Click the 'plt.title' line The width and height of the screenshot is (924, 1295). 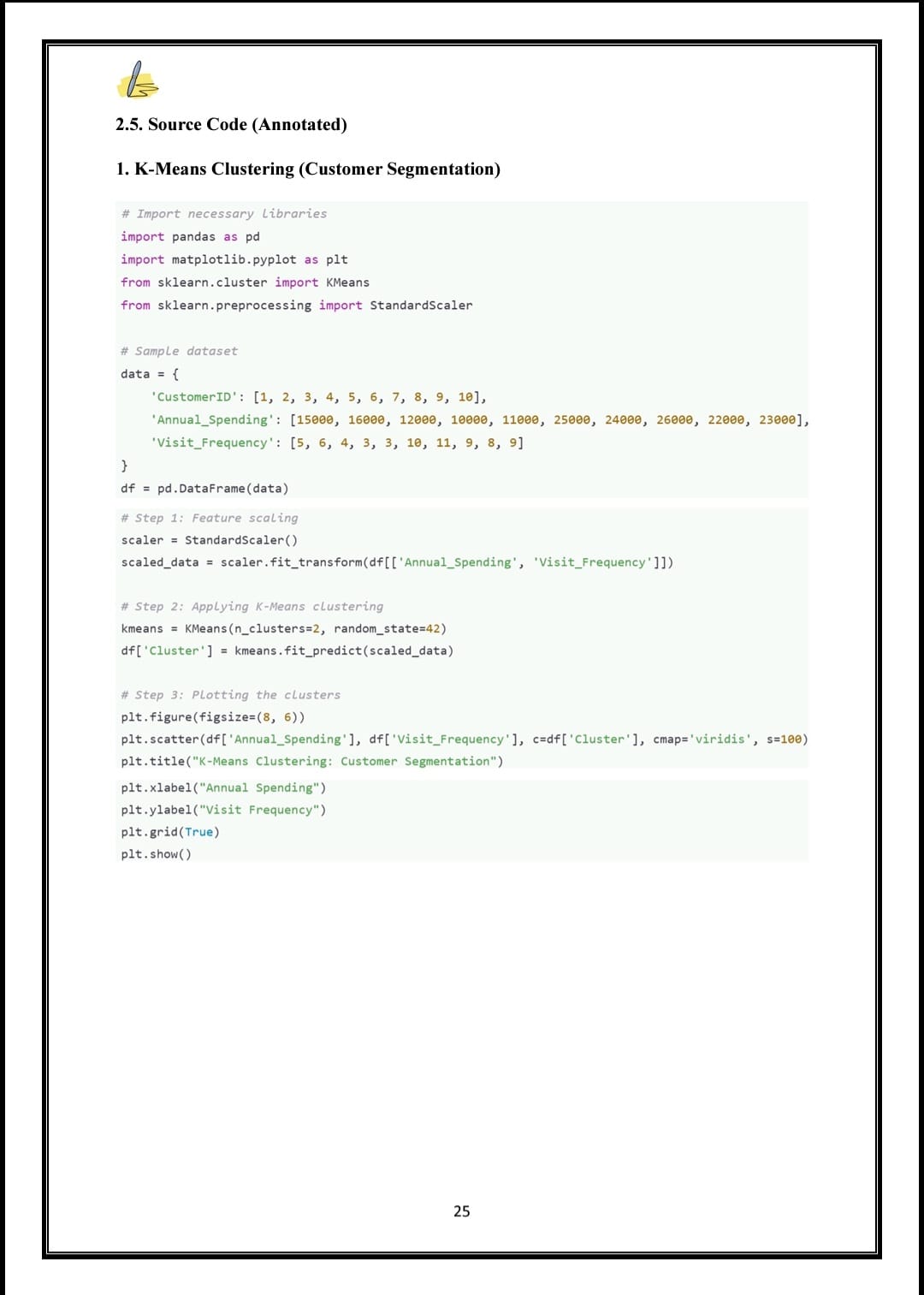(x=312, y=761)
